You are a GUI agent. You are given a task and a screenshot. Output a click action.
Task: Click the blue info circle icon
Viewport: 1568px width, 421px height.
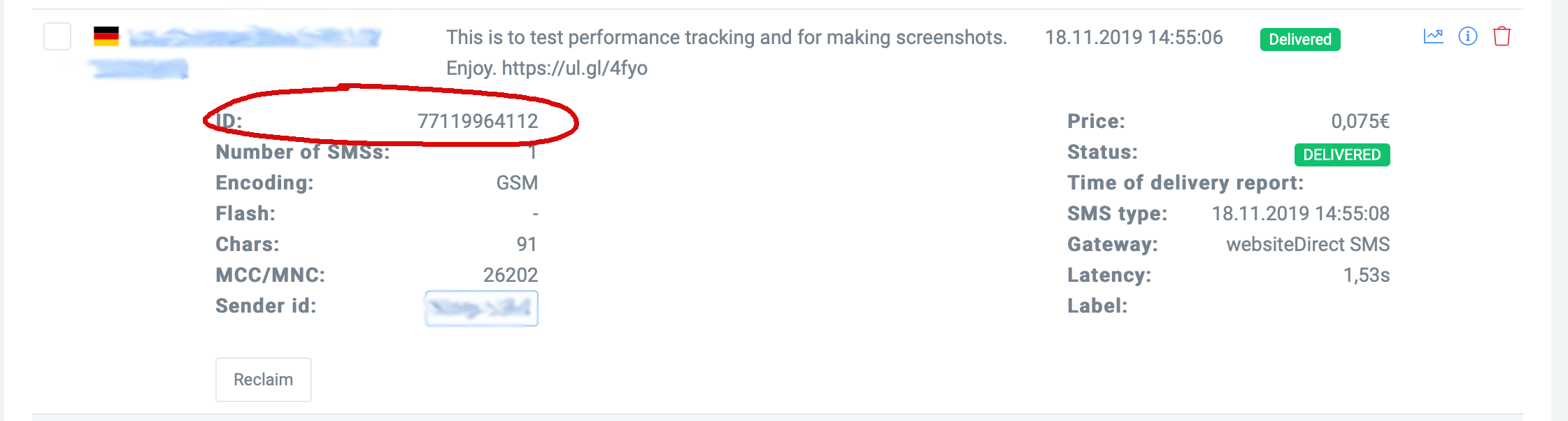[1467, 36]
